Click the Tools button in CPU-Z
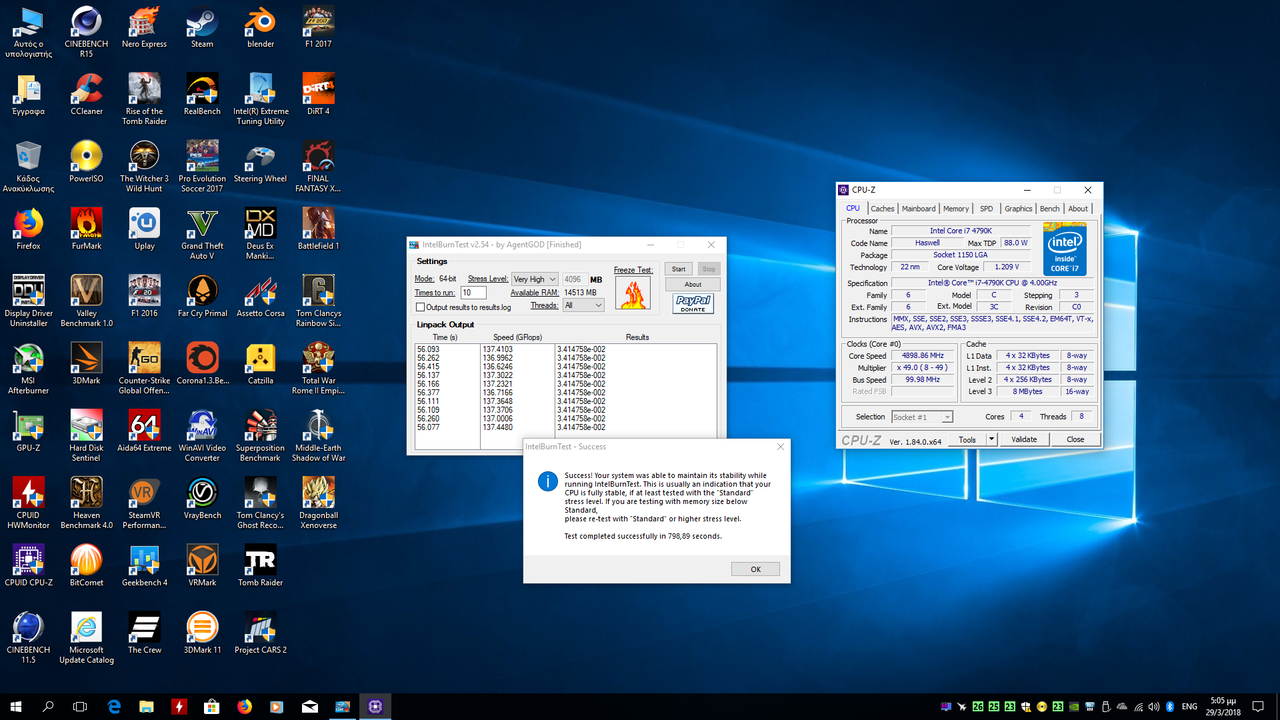The image size is (1280, 720). 966,439
